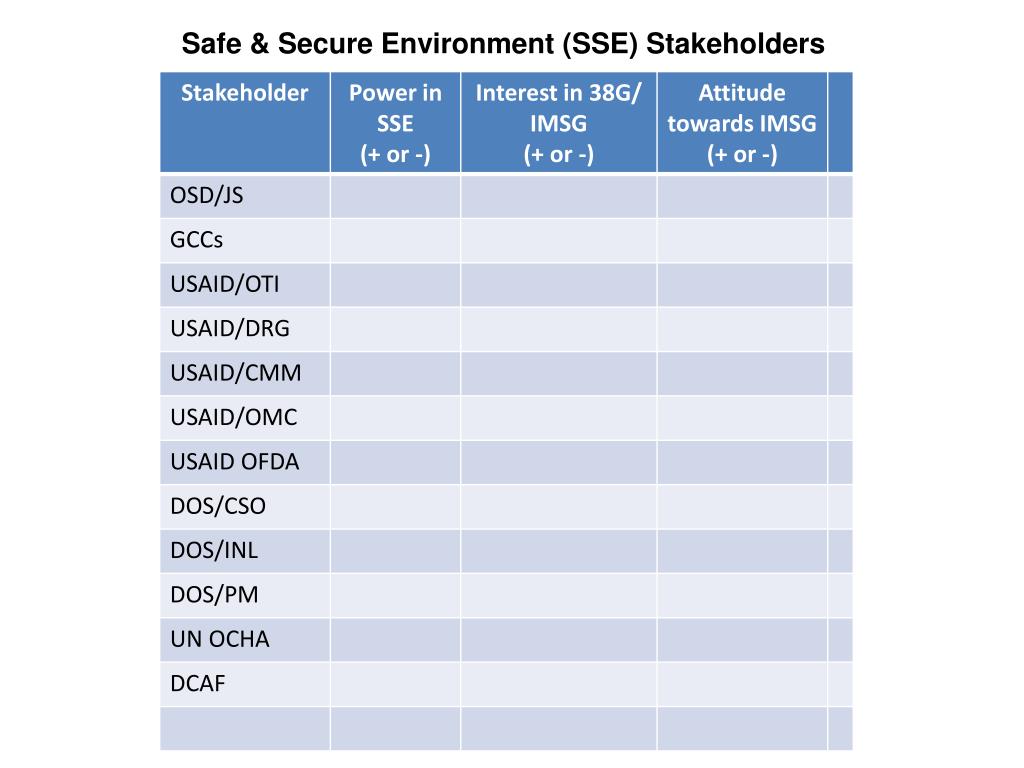Select the USAID/CMM row label
The image size is (1024, 768).
click(245, 374)
